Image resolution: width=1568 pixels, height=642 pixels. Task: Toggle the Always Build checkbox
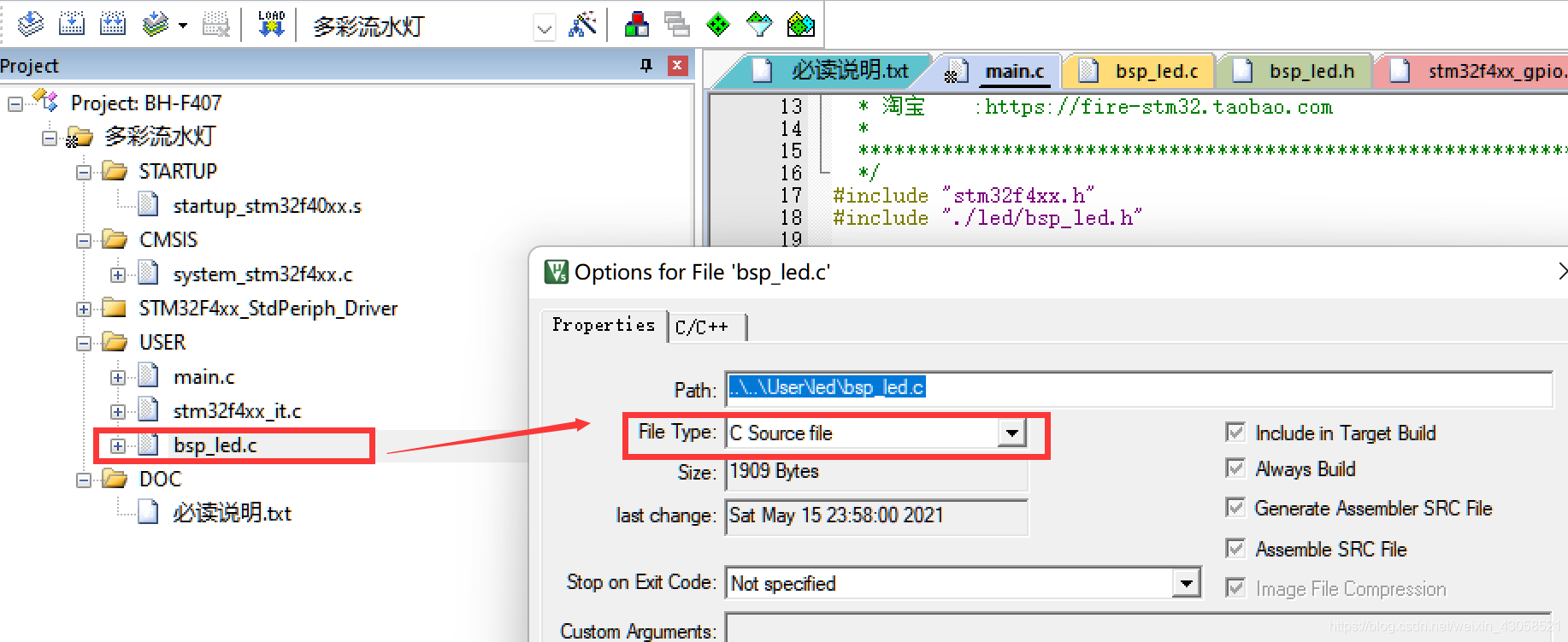(x=1235, y=468)
